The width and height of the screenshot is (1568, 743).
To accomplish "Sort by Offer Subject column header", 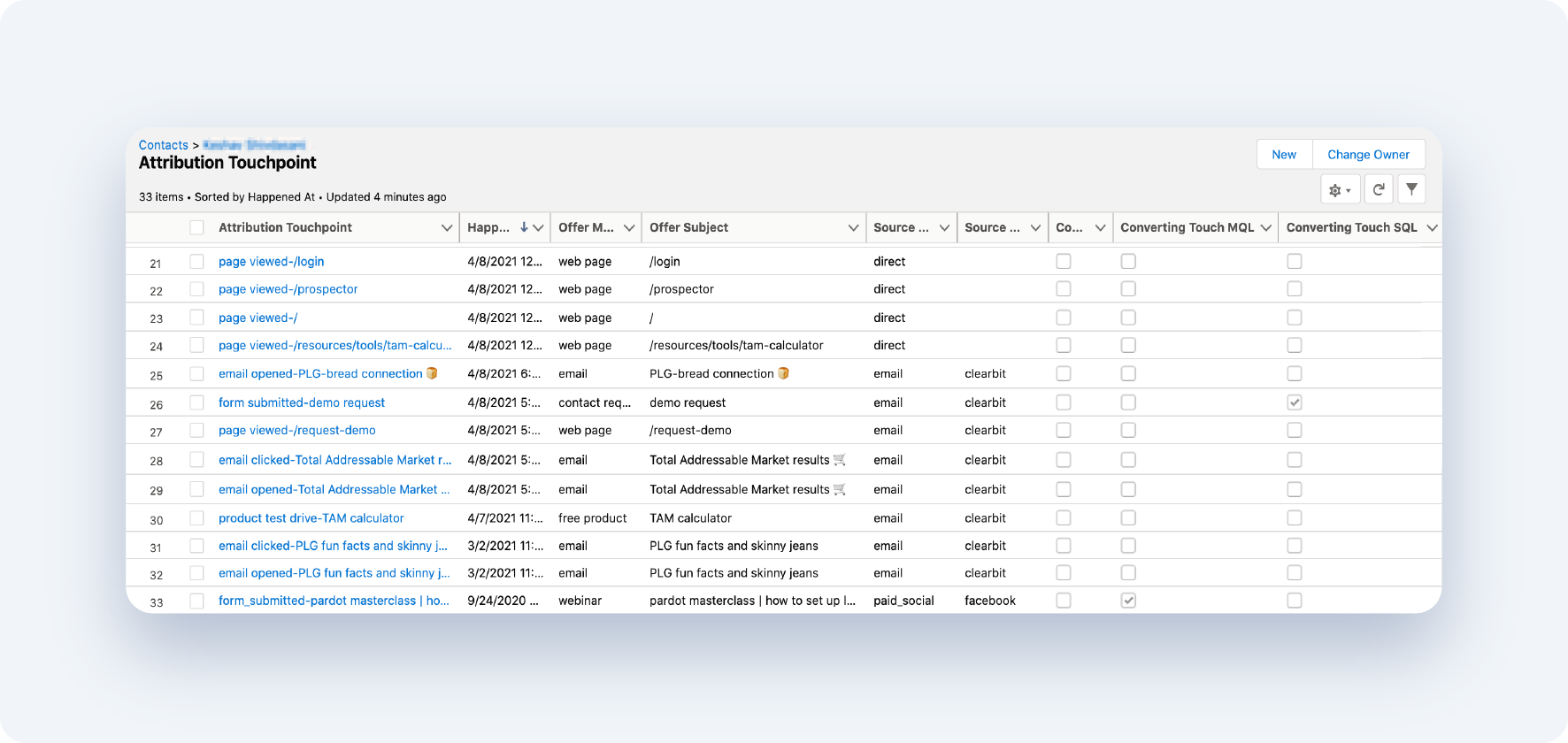I will (x=688, y=227).
